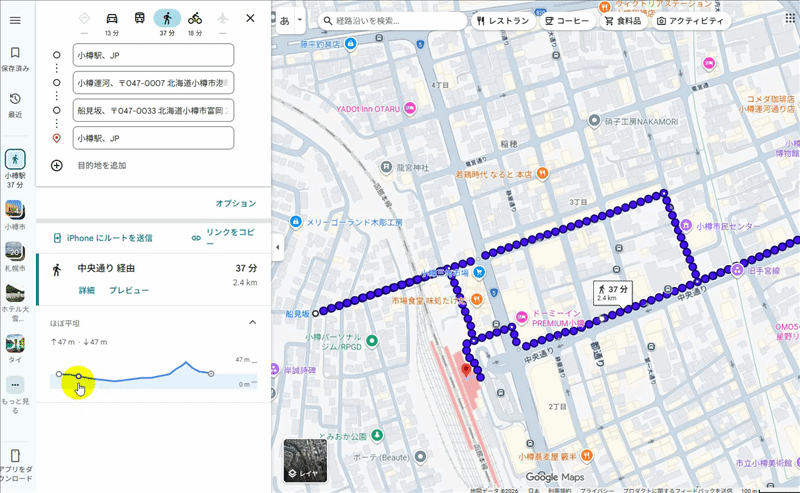
Task: Click 目的地を追加 text
Action: (x=102, y=165)
